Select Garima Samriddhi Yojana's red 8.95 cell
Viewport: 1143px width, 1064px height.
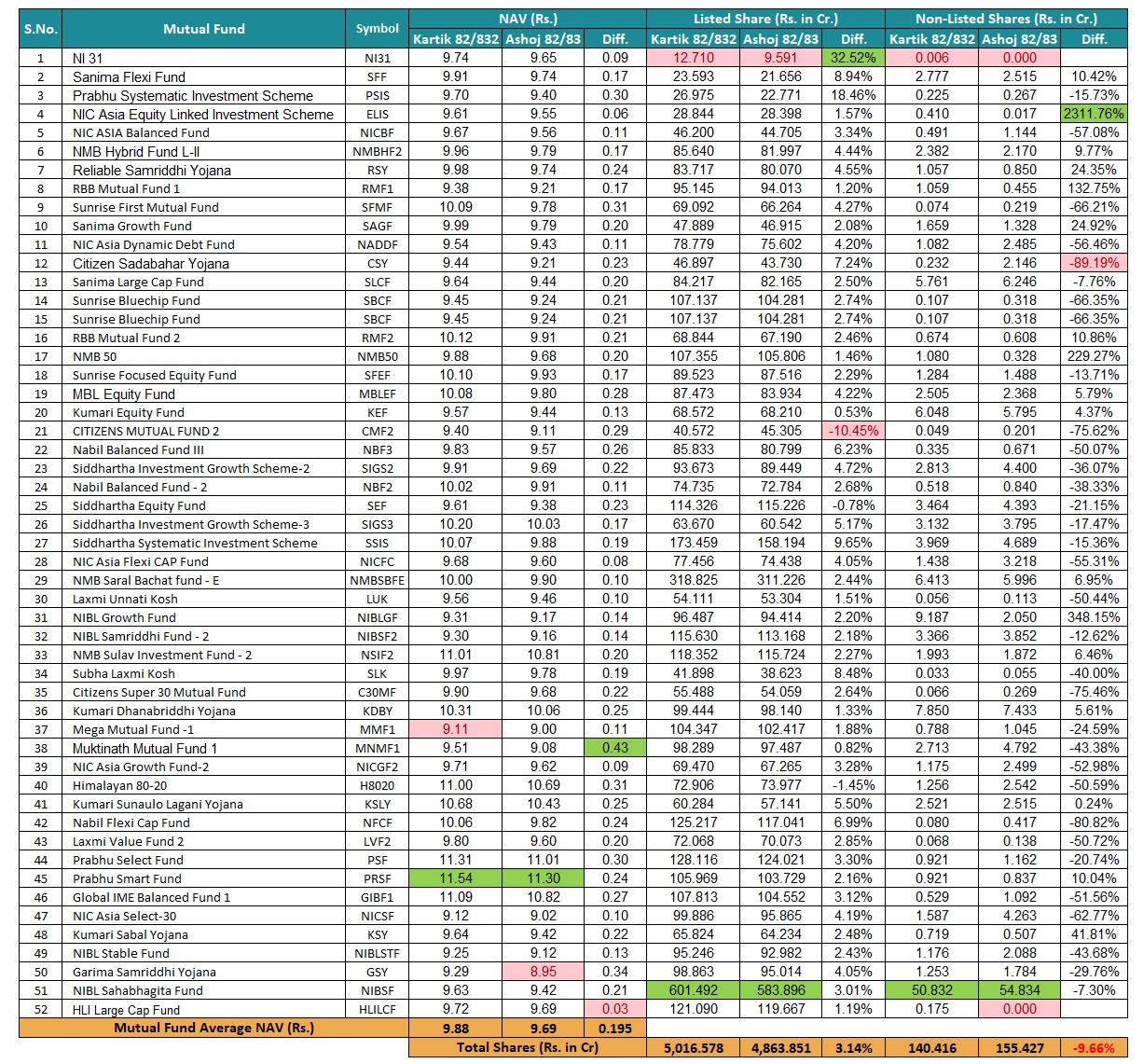pos(543,972)
